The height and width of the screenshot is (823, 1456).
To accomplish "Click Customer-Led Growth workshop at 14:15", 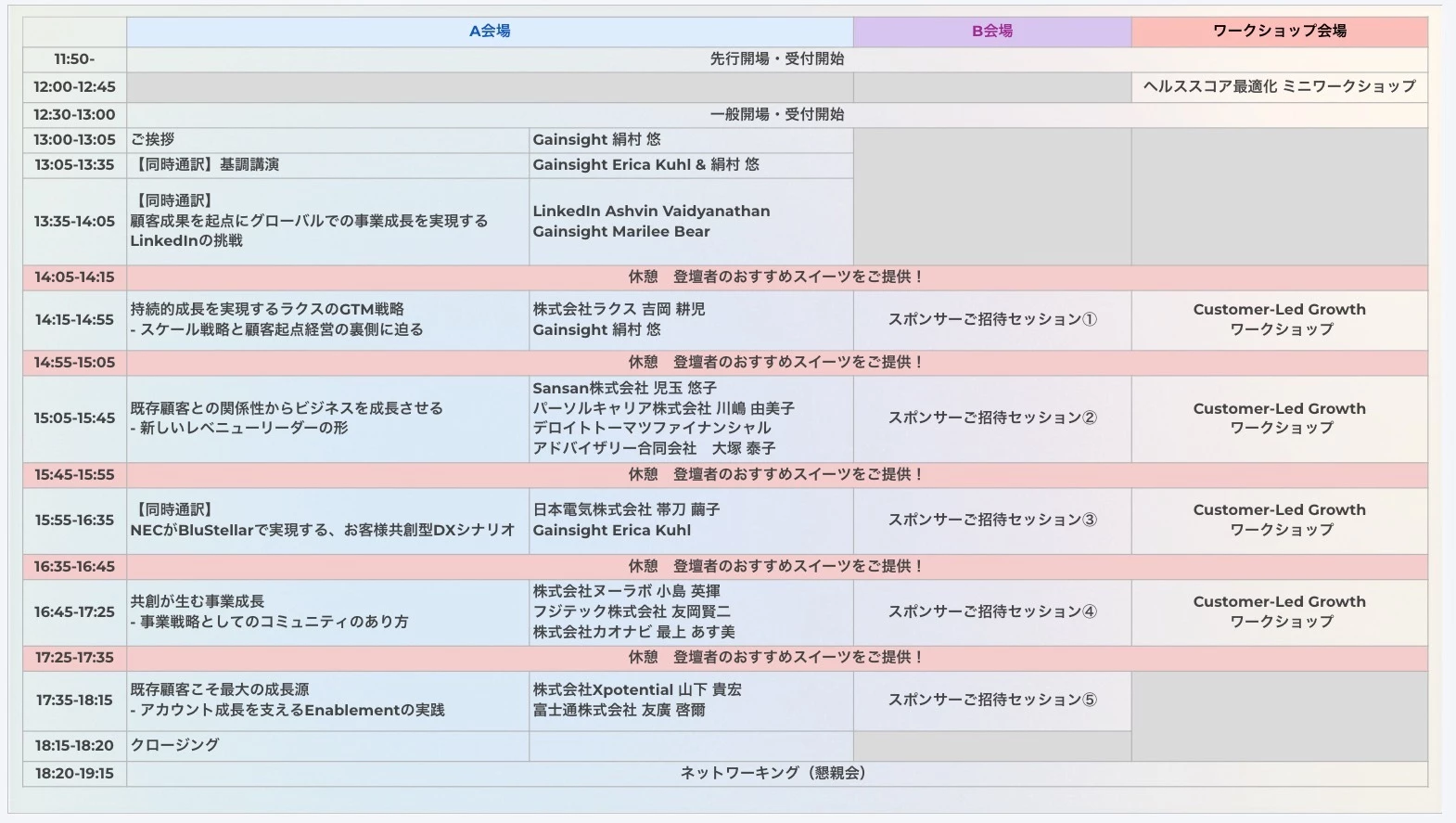I will tap(1280, 320).
